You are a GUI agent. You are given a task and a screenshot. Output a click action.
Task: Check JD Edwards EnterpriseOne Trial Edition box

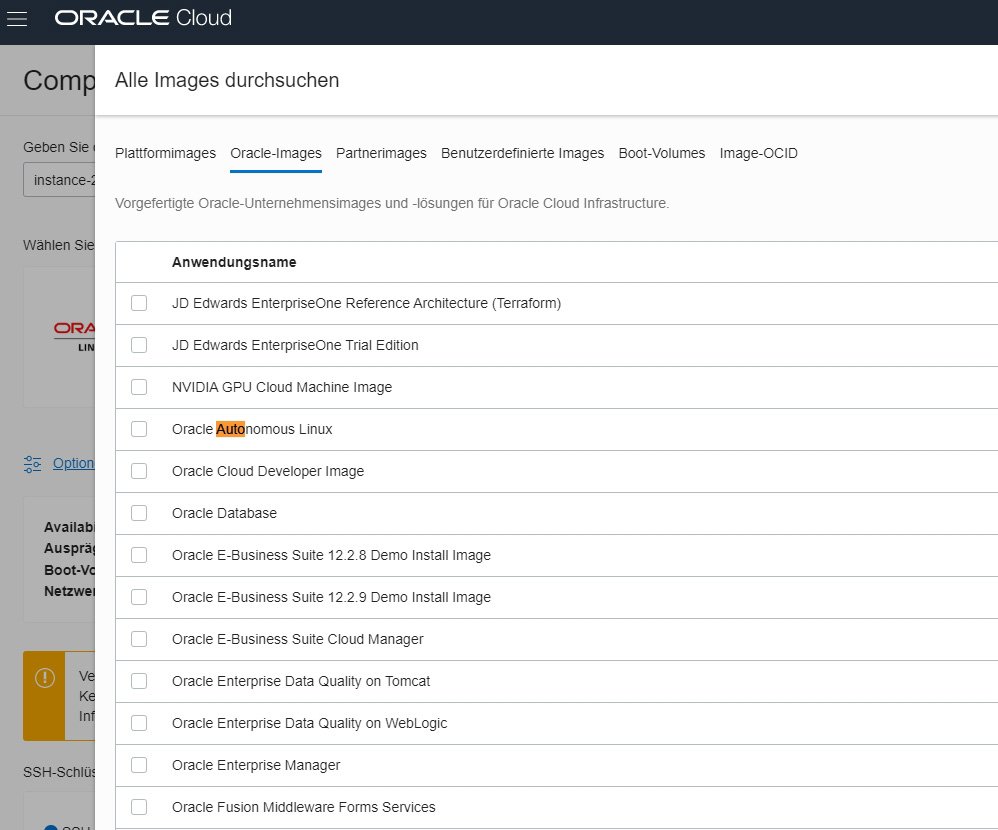pyautogui.click(x=139, y=345)
